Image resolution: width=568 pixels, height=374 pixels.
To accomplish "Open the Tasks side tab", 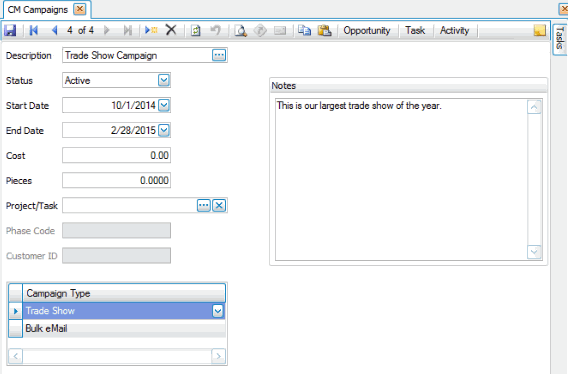I will click(x=560, y=38).
